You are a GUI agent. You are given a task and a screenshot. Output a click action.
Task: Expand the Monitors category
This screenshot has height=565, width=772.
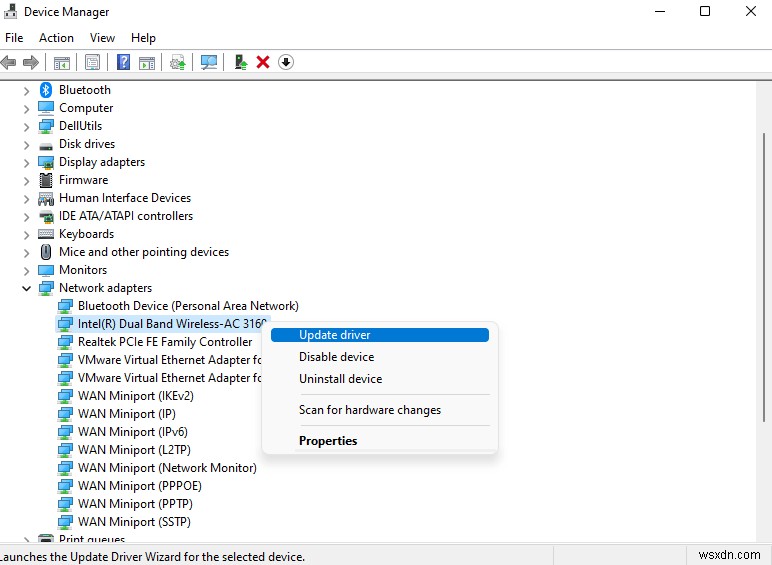(27, 271)
